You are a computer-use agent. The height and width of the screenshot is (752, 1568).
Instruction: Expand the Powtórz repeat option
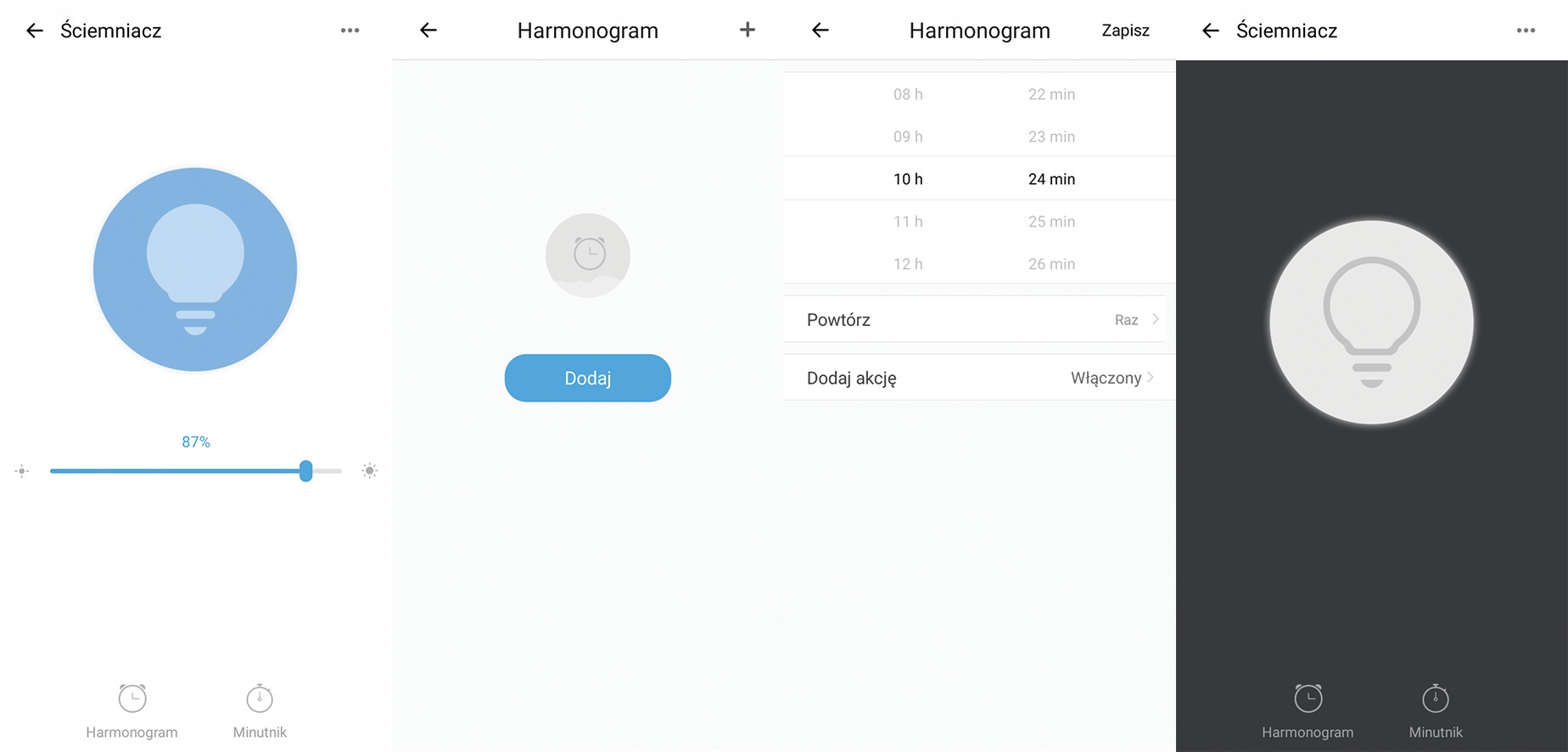[974, 320]
